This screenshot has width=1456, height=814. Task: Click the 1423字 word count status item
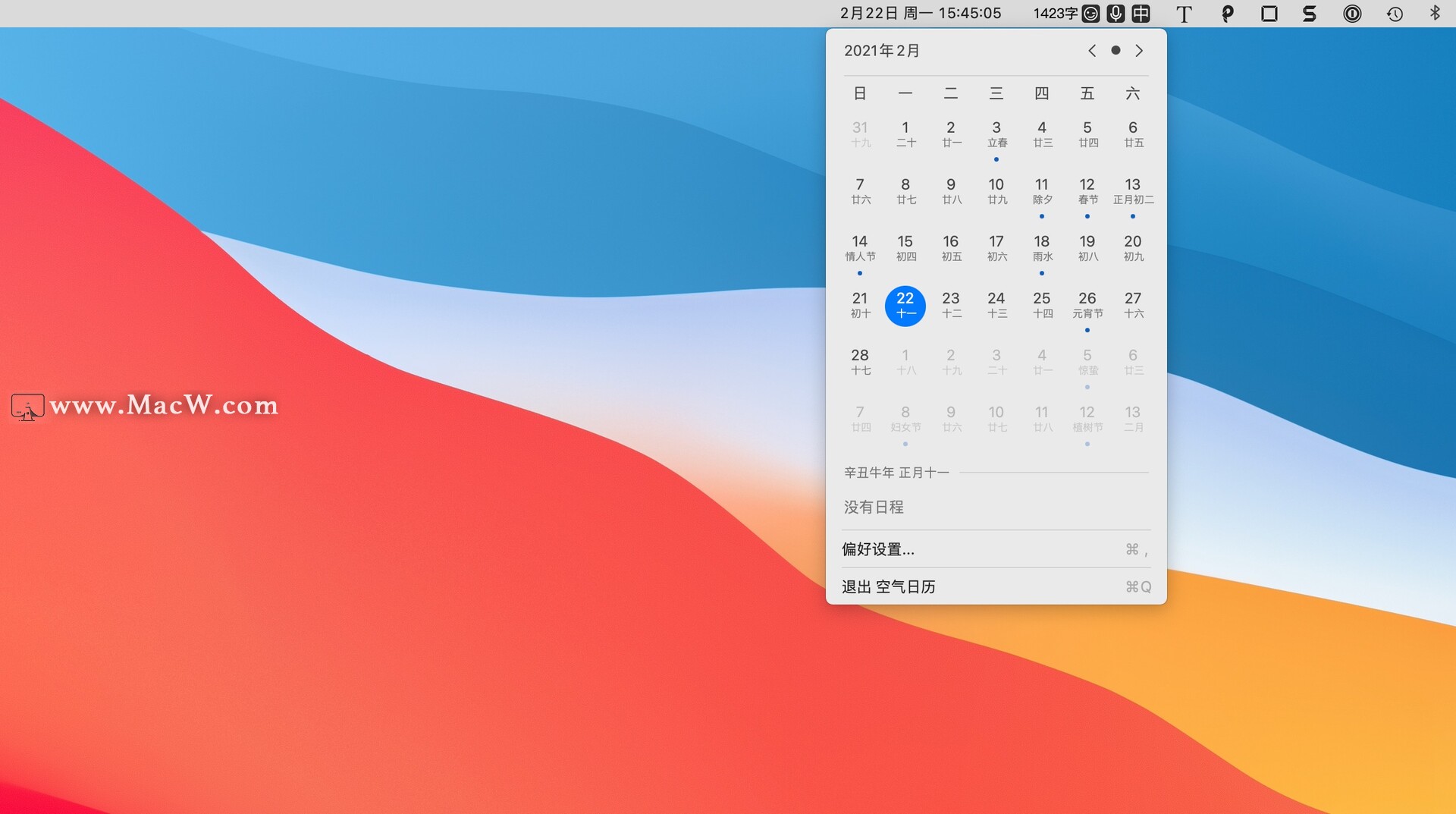[x=1056, y=14]
